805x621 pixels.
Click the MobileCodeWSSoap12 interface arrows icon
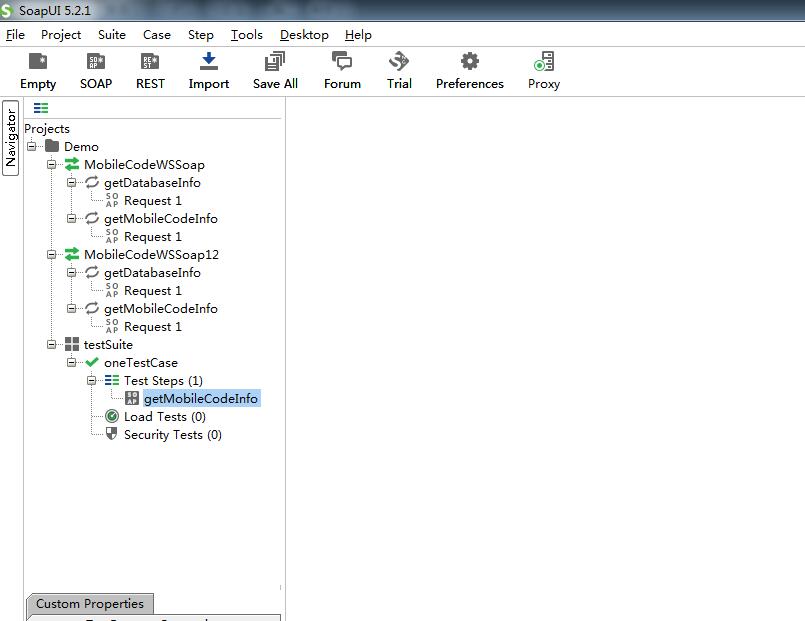72,254
